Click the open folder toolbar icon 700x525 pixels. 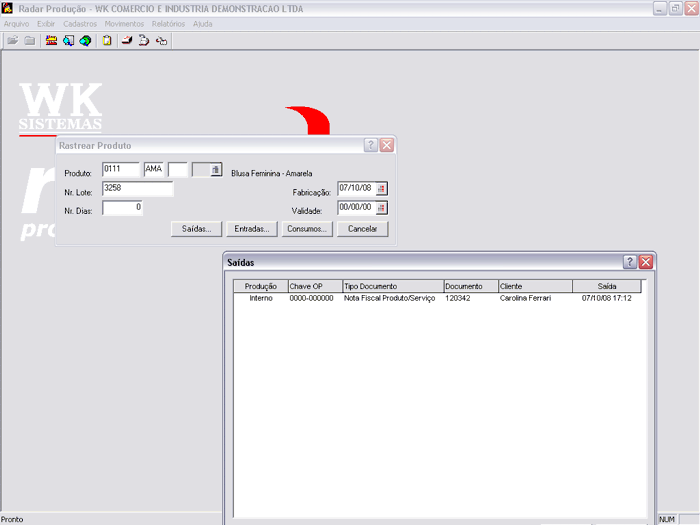point(13,41)
